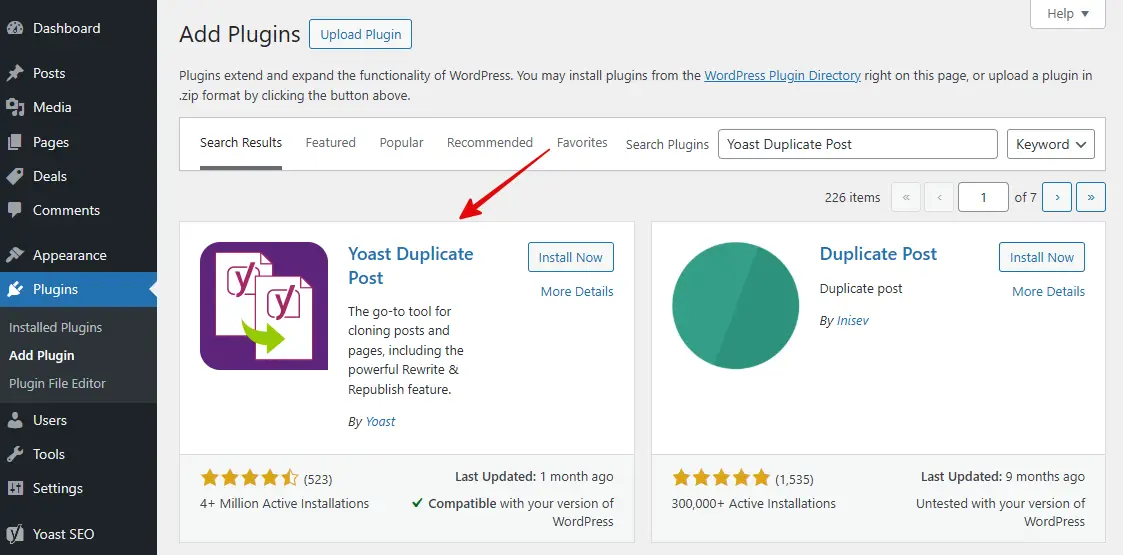Open the WordPress Plugin Directory link
Image resolution: width=1123 pixels, height=555 pixels.
(x=783, y=75)
